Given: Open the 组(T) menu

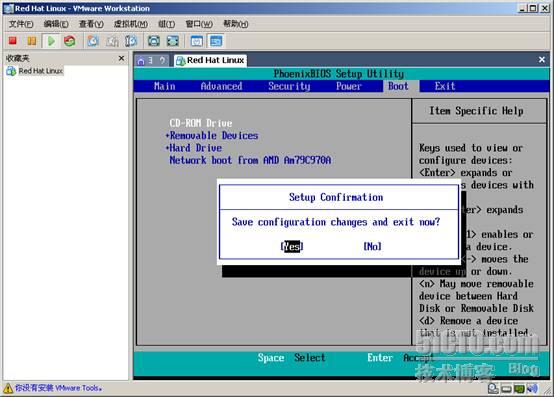Looking at the screenshot, I should [x=166, y=24].
